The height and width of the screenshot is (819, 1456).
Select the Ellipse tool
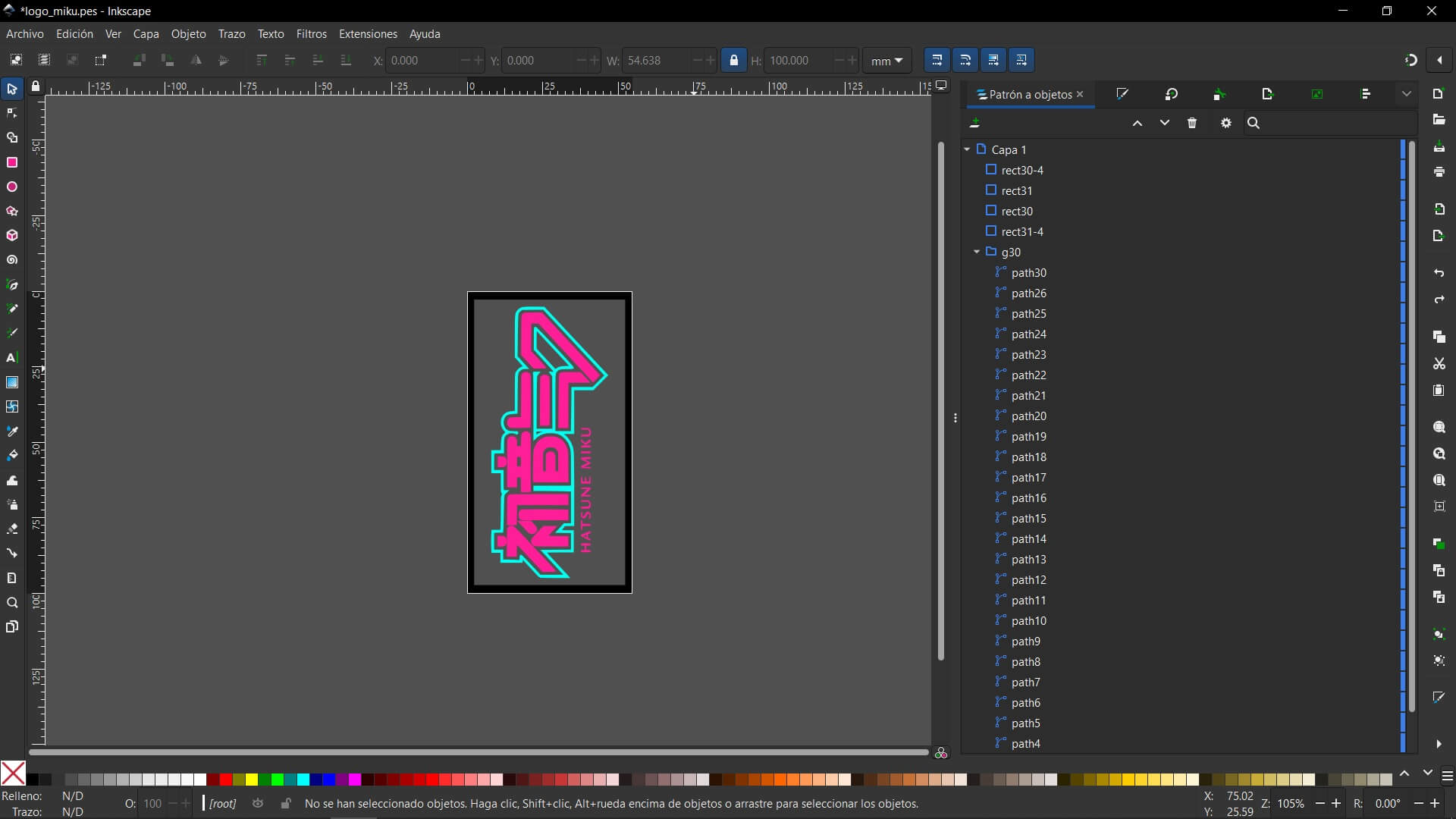point(12,187)
